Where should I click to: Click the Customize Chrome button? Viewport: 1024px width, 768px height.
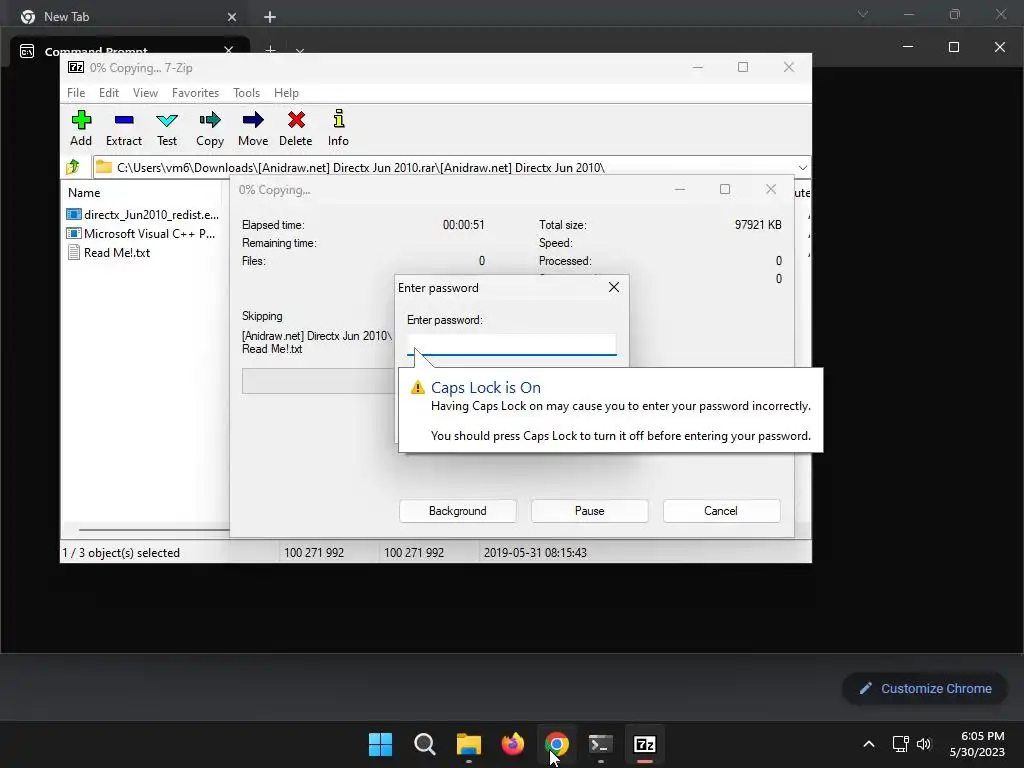925,688
